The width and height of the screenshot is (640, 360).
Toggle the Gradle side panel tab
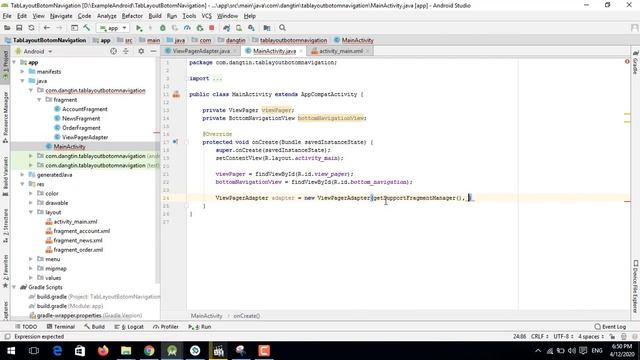pos(635,63)
